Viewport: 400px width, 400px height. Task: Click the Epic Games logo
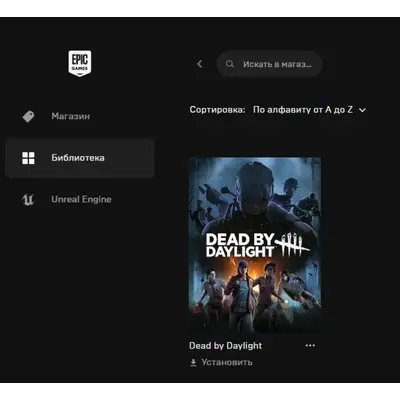80,63
